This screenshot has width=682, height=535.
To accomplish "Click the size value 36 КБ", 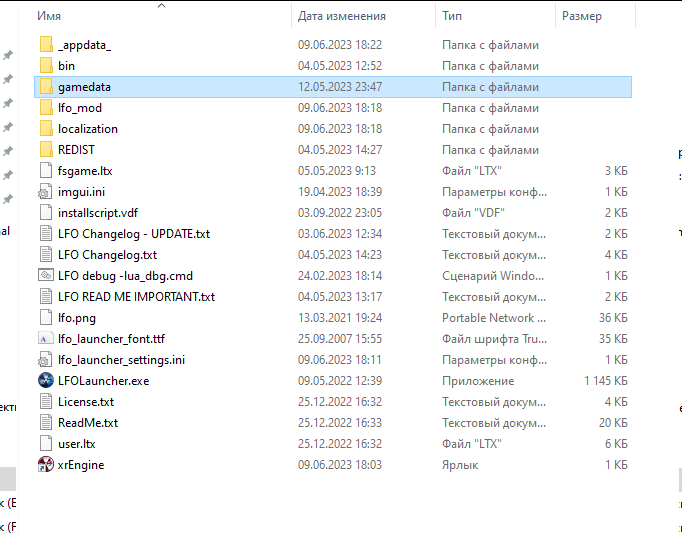I will tap(613, 318).
